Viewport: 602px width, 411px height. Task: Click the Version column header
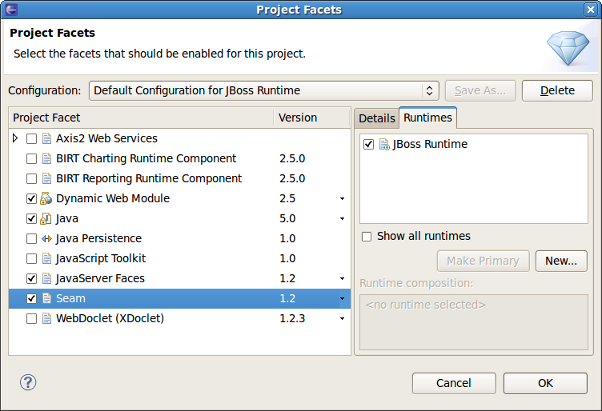(310, 117)
